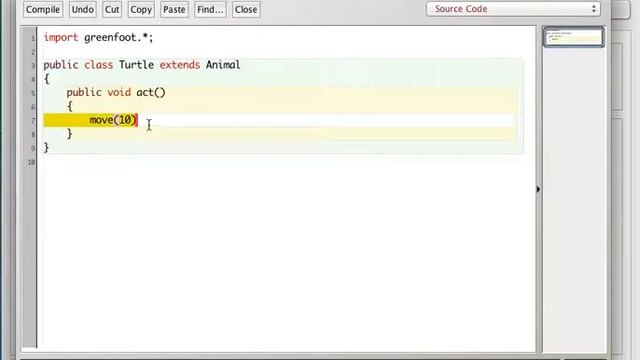Collapse the navigation view with the black arrow
The height and width of the screenshot is (360, 640).
coord(538,189)
